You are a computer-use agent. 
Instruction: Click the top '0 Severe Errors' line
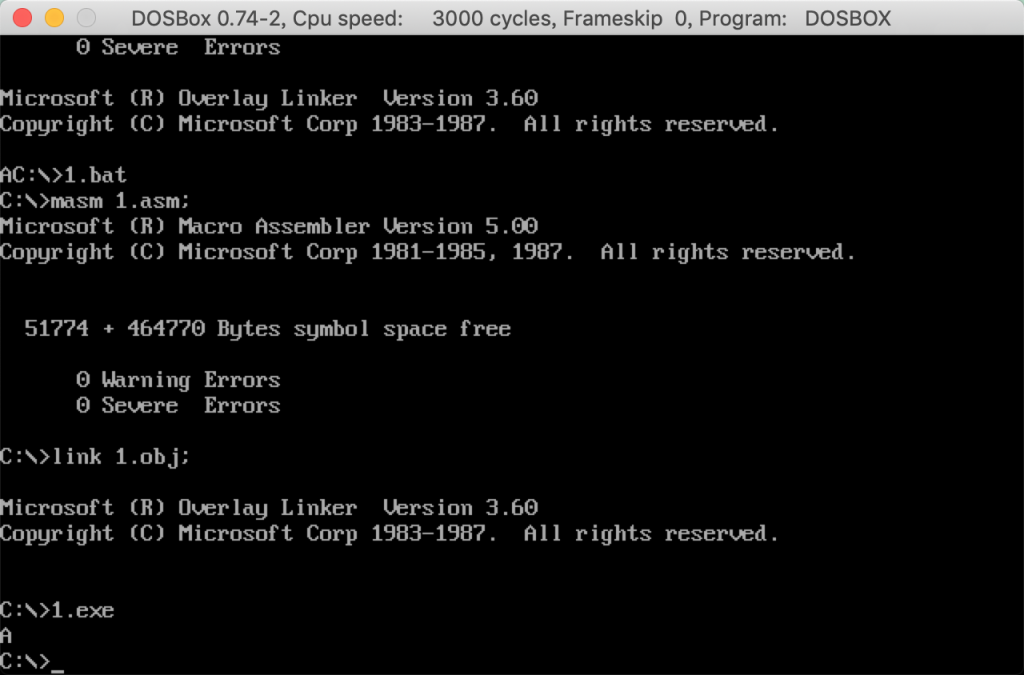(x=178, y=47)
